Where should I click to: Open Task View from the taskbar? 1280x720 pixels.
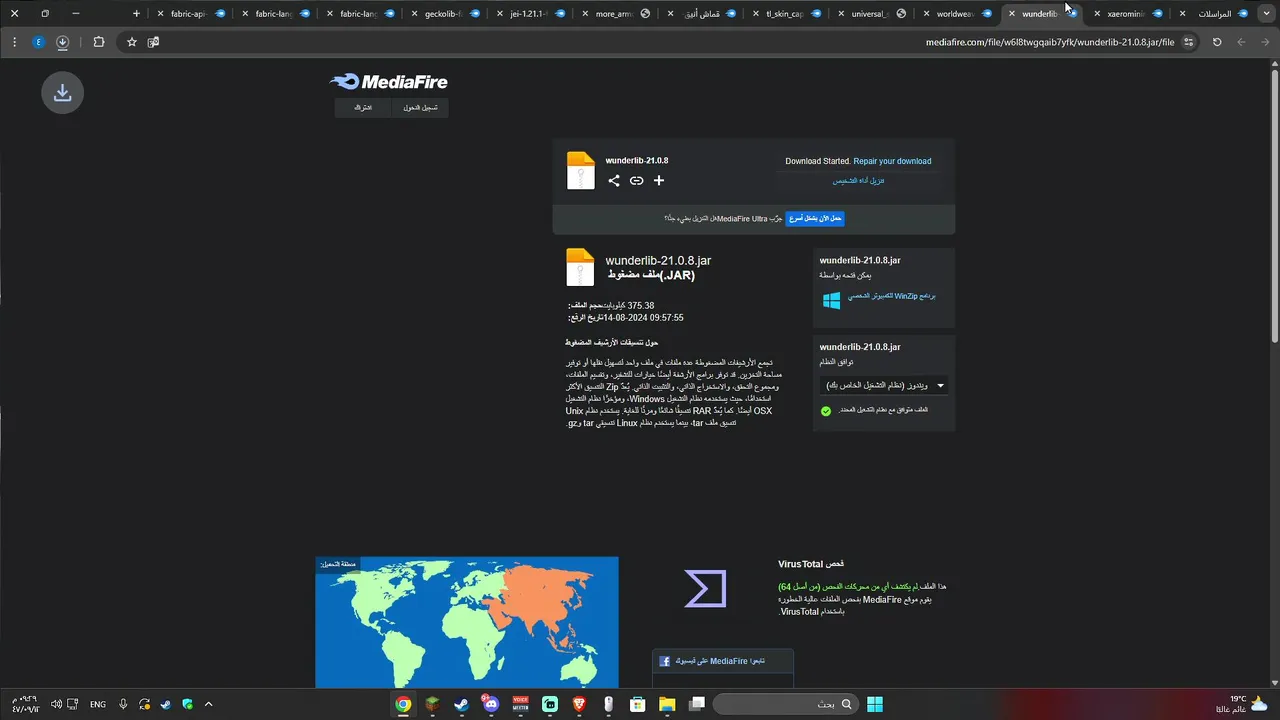[x=696, y=704]
